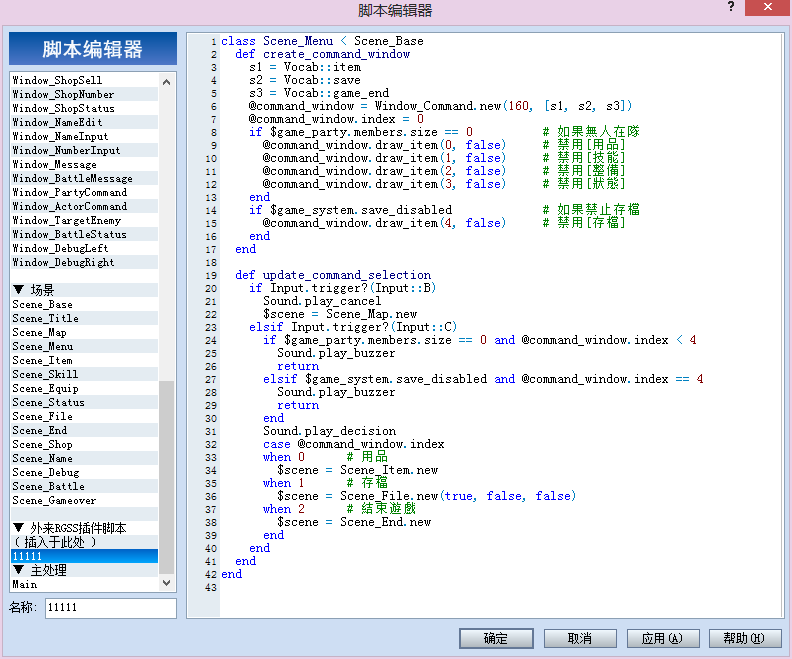This screenshot has height=659, width=792.
Task: Click code line 's3 = Vocab::game_end'
Action: 319,93
